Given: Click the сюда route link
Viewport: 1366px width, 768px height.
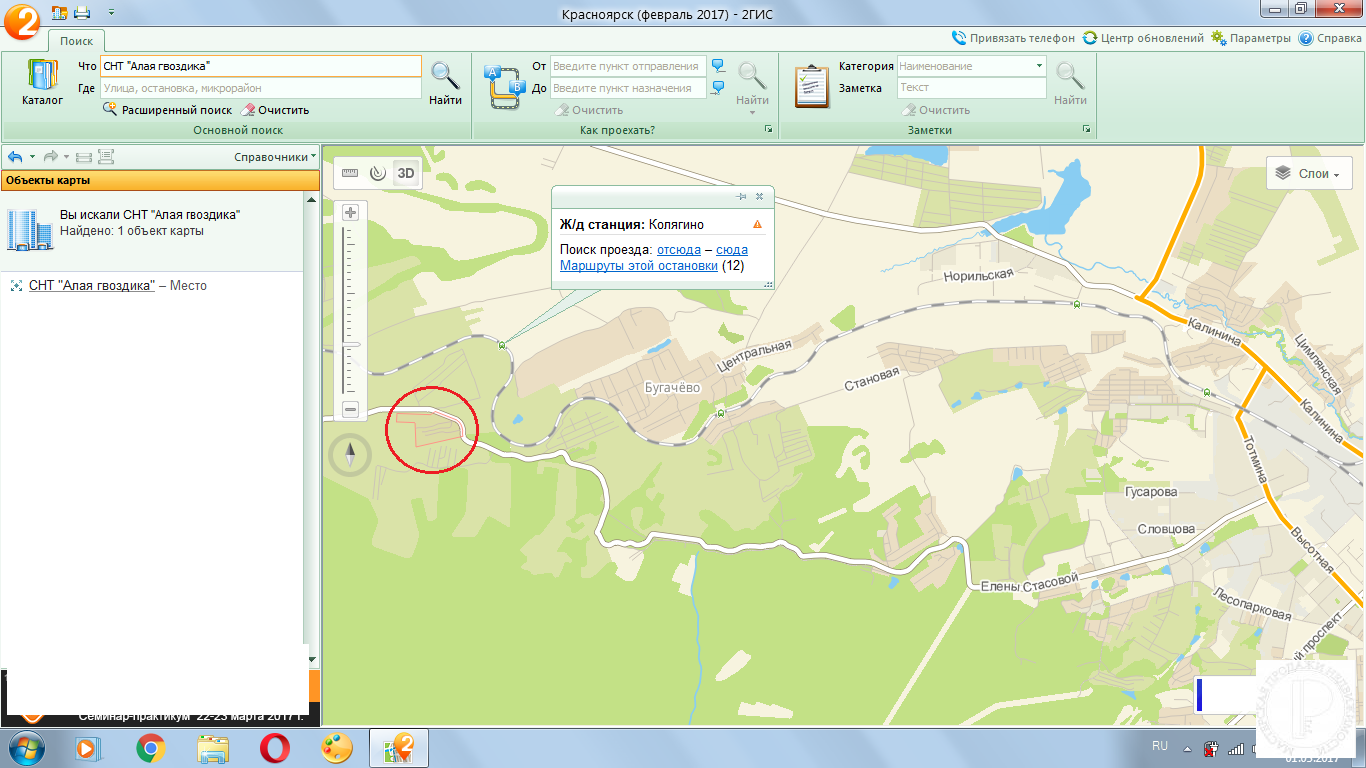Looking at the screenshot, I should point(732,249).
